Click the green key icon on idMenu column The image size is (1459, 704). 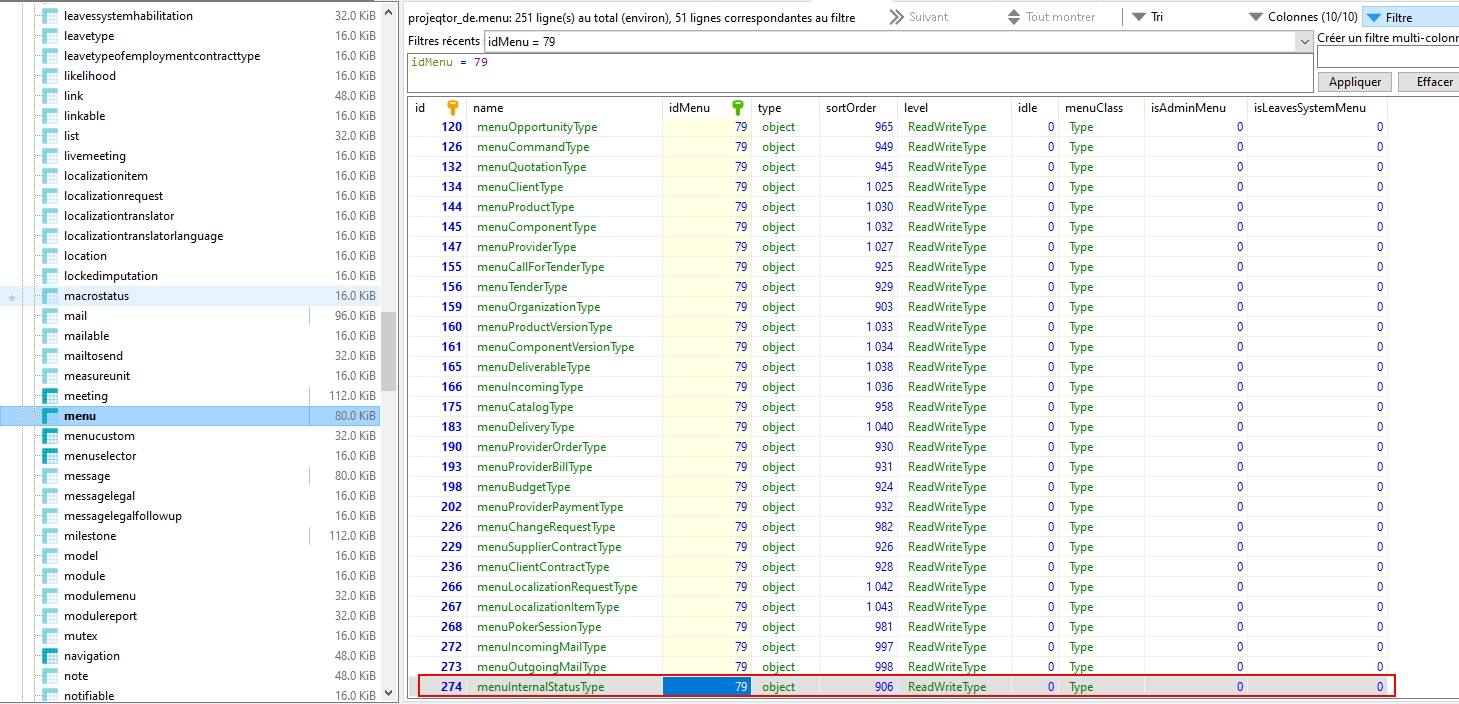tap(738, 108)
